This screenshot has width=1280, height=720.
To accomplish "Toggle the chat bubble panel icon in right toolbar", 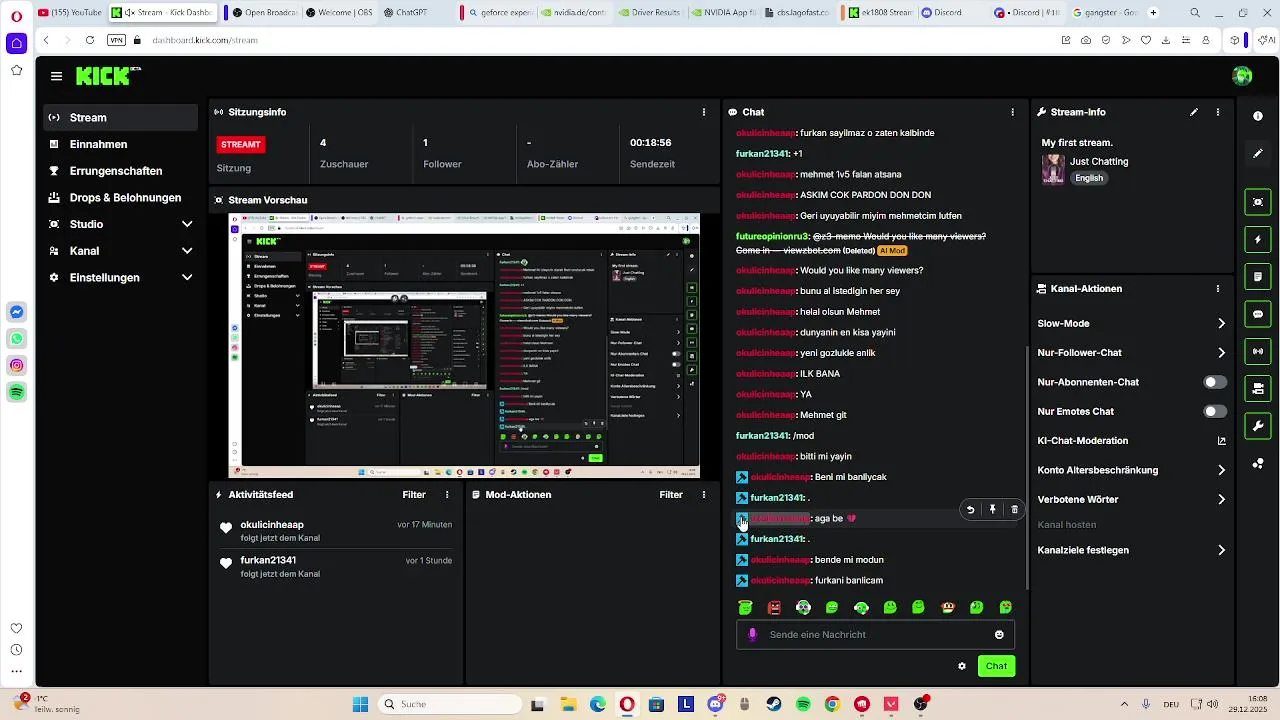I will [1258, 314].
